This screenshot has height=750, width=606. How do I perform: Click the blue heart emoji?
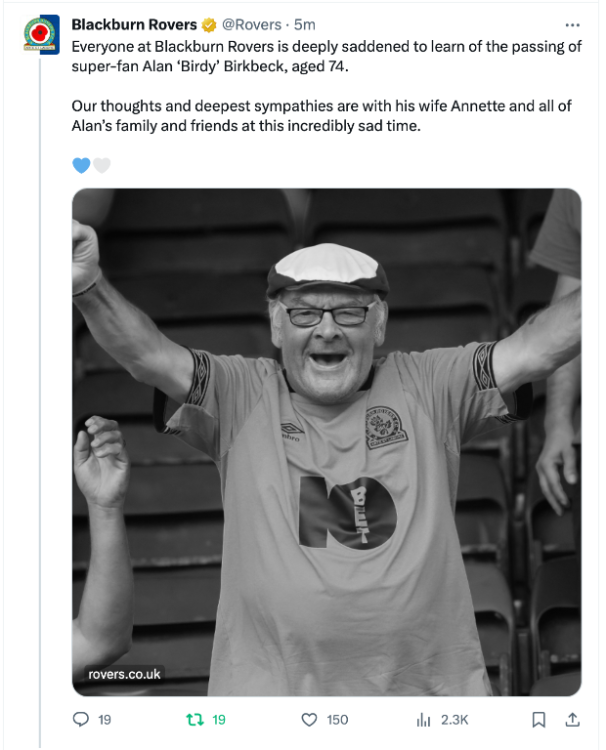pos(81,165)
